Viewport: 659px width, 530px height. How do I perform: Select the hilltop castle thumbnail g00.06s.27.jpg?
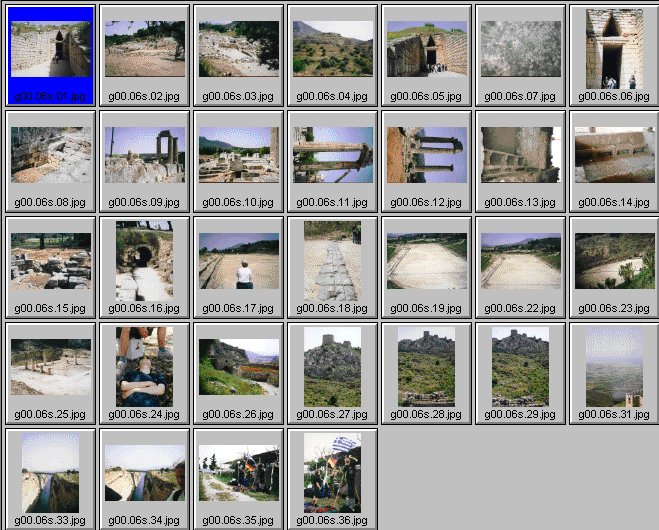(x=332, y=367)
